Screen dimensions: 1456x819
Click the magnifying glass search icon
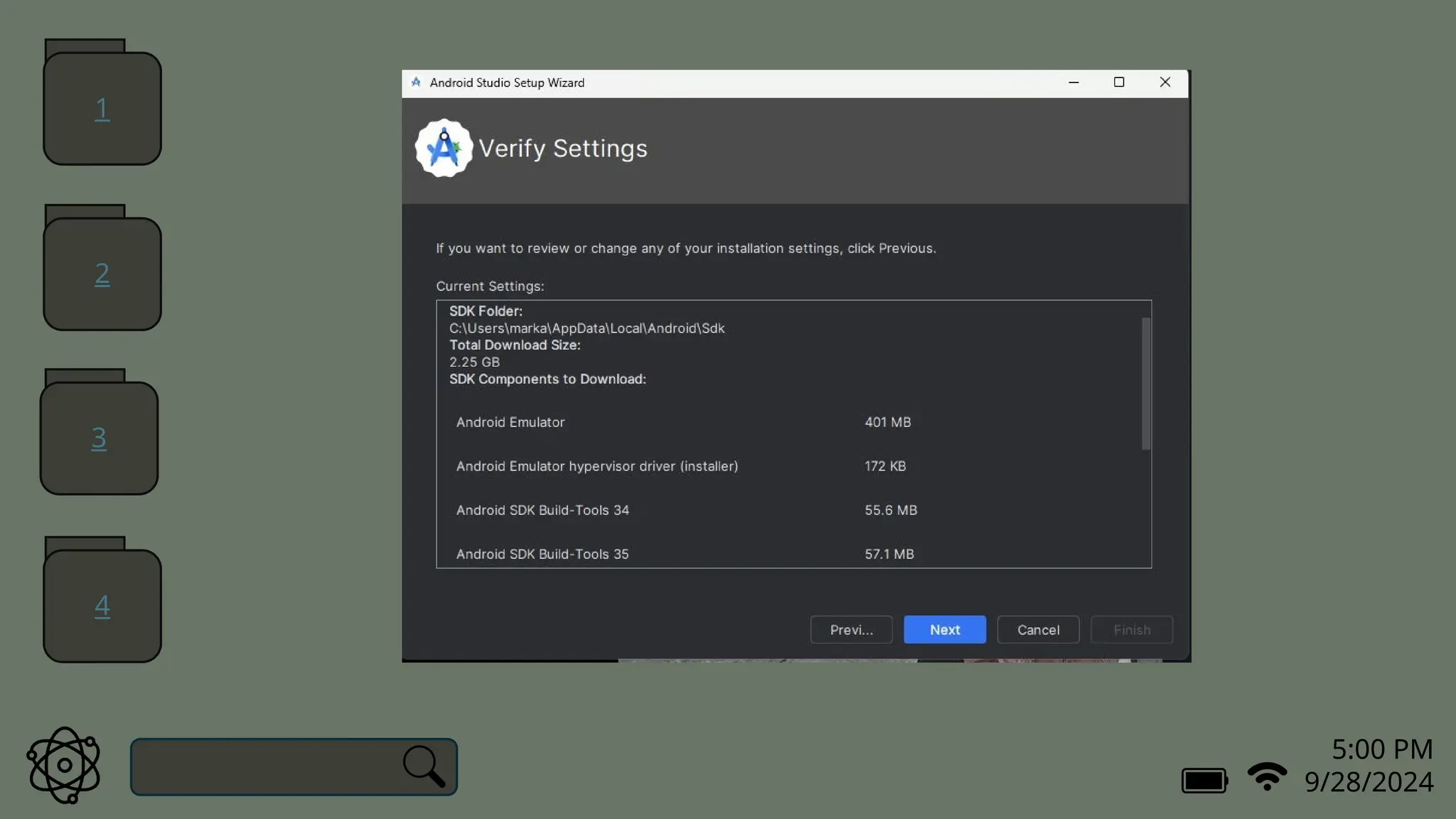point(424,766)
